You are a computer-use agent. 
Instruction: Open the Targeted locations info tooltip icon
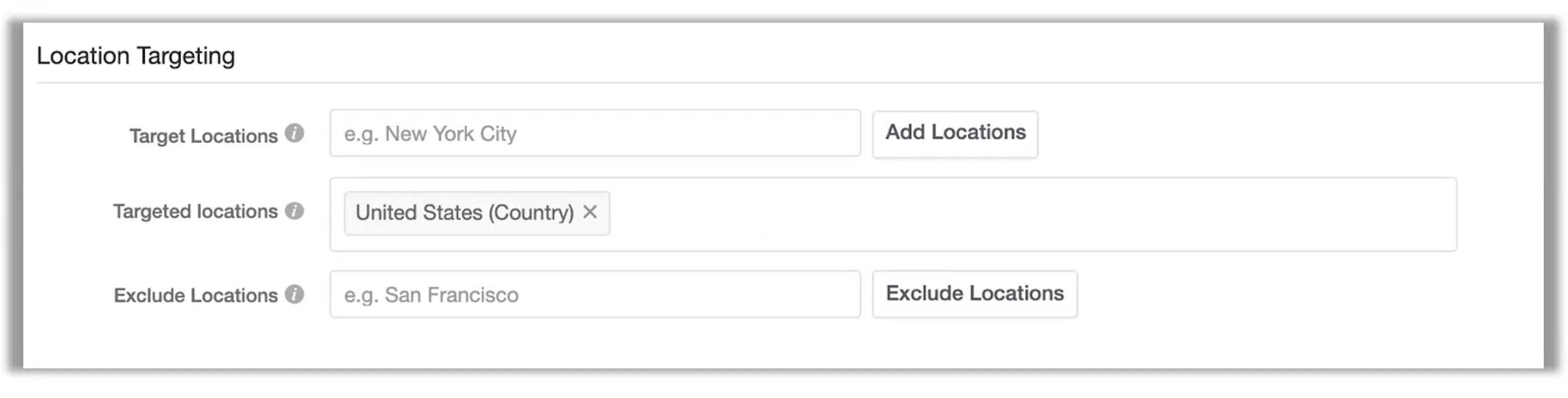point(294,211)
